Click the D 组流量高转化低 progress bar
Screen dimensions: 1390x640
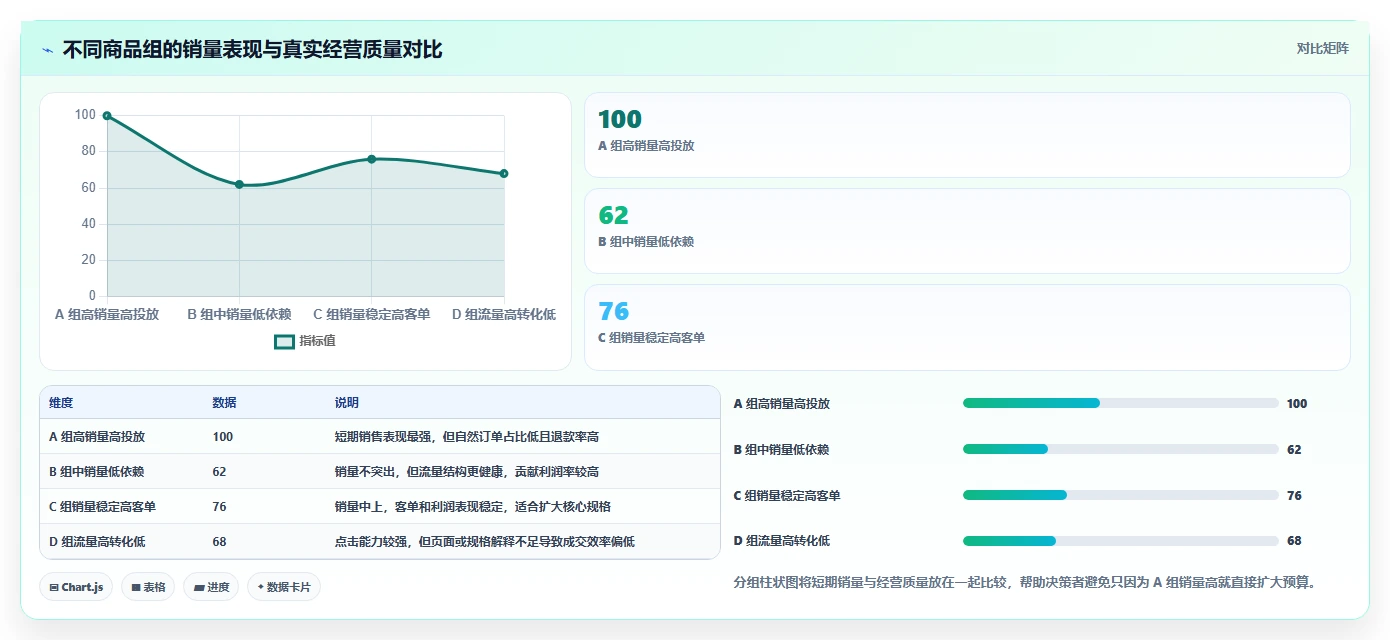[1120, 541]
